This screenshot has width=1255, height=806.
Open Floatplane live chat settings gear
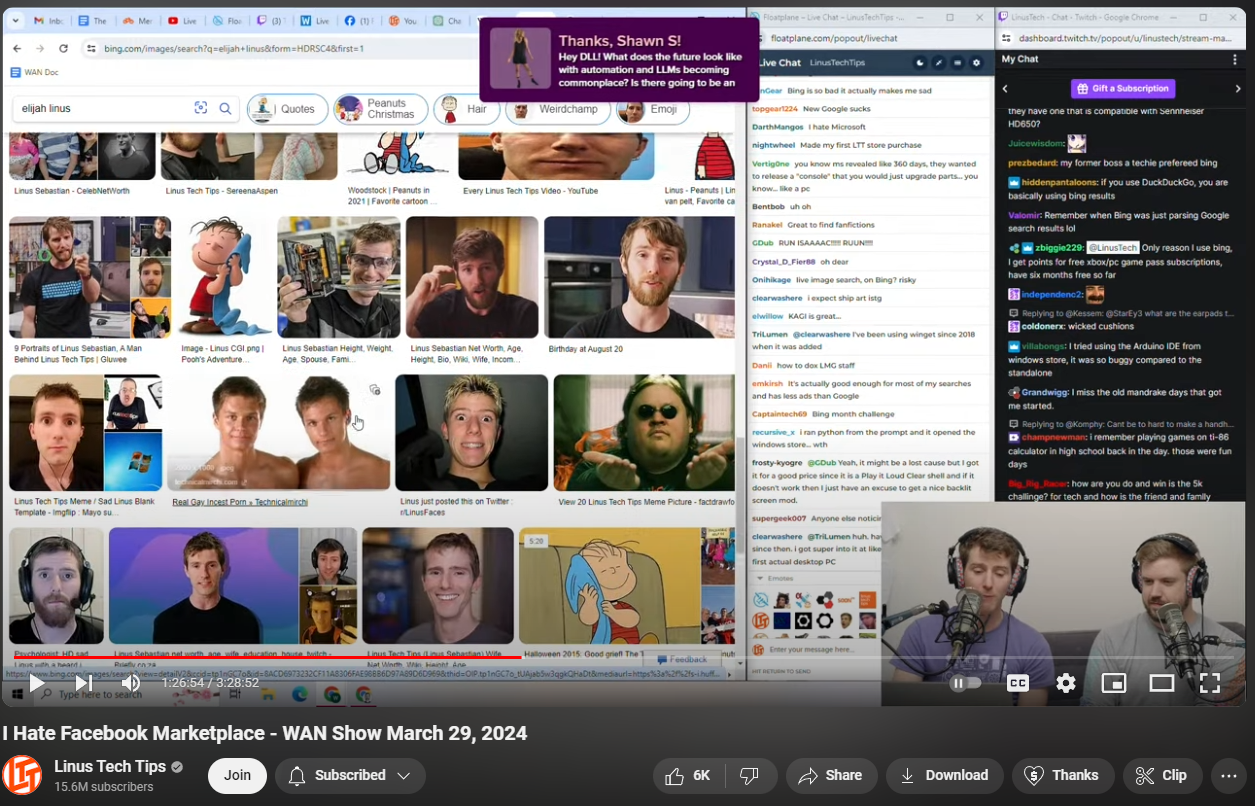pyautogui.click(x=975, y=62)
